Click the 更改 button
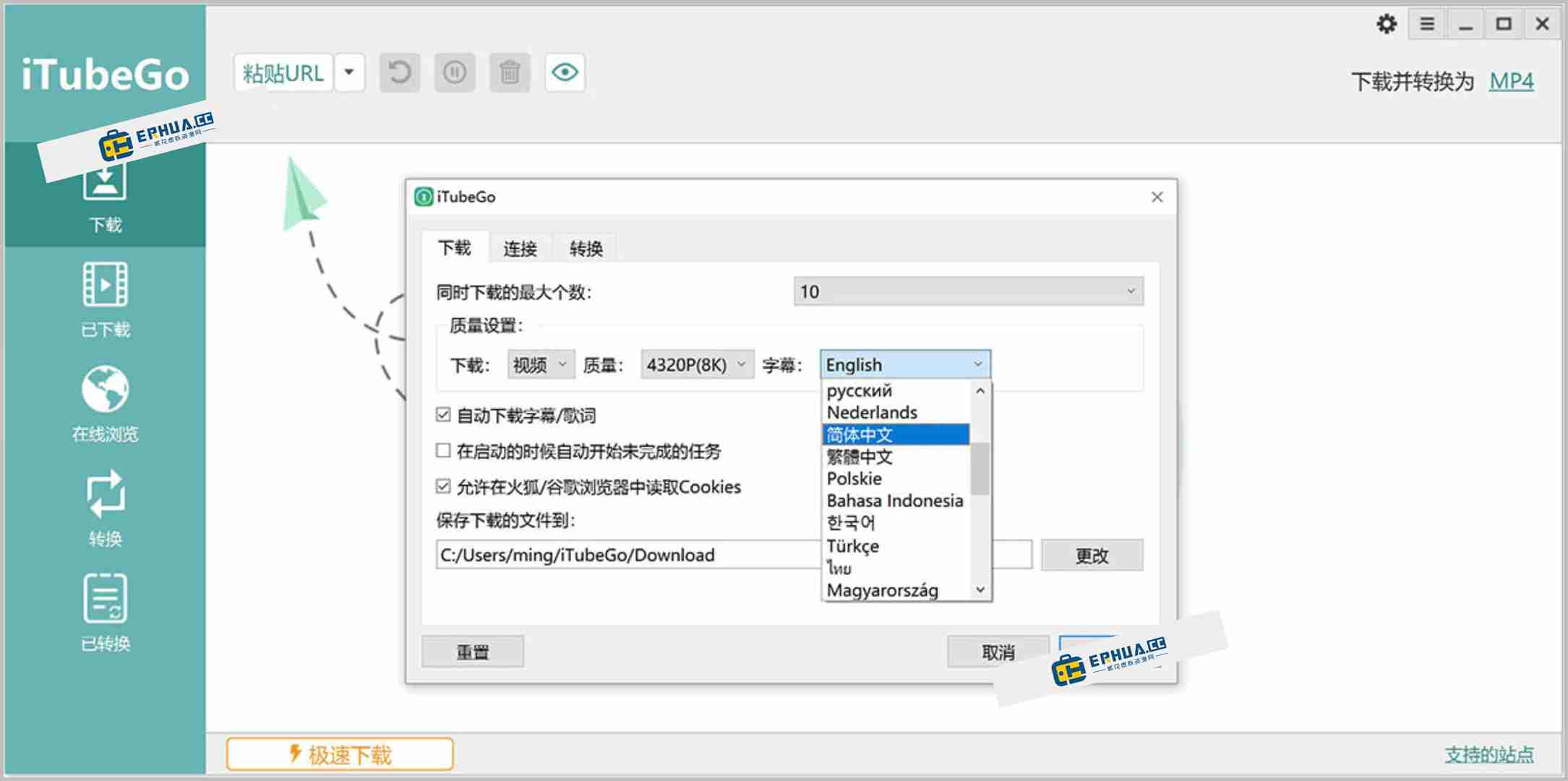Image resolution: width=1568 pixels, height=781 pixels. [1092, 555]
